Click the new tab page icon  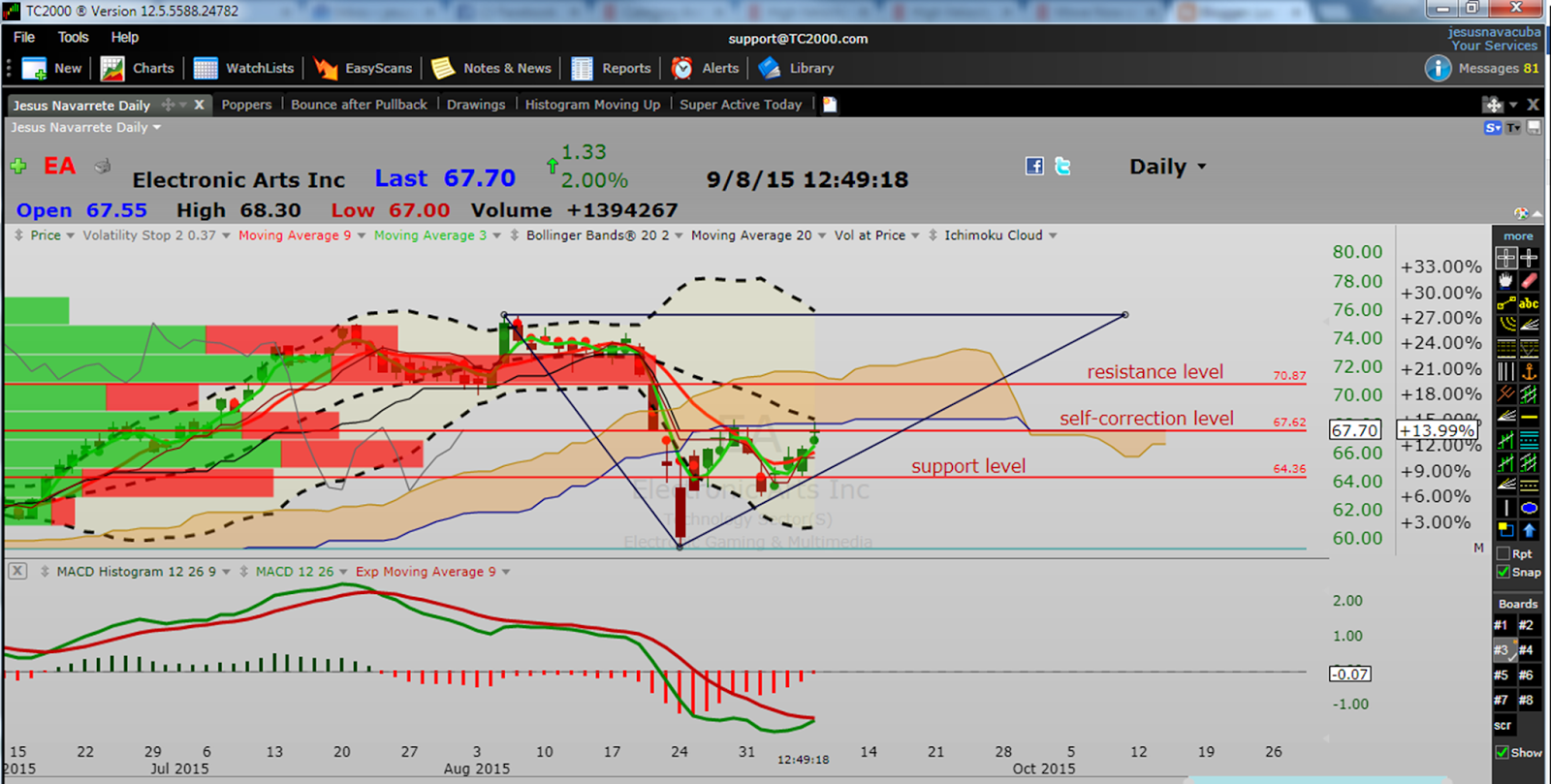point(830,105)
